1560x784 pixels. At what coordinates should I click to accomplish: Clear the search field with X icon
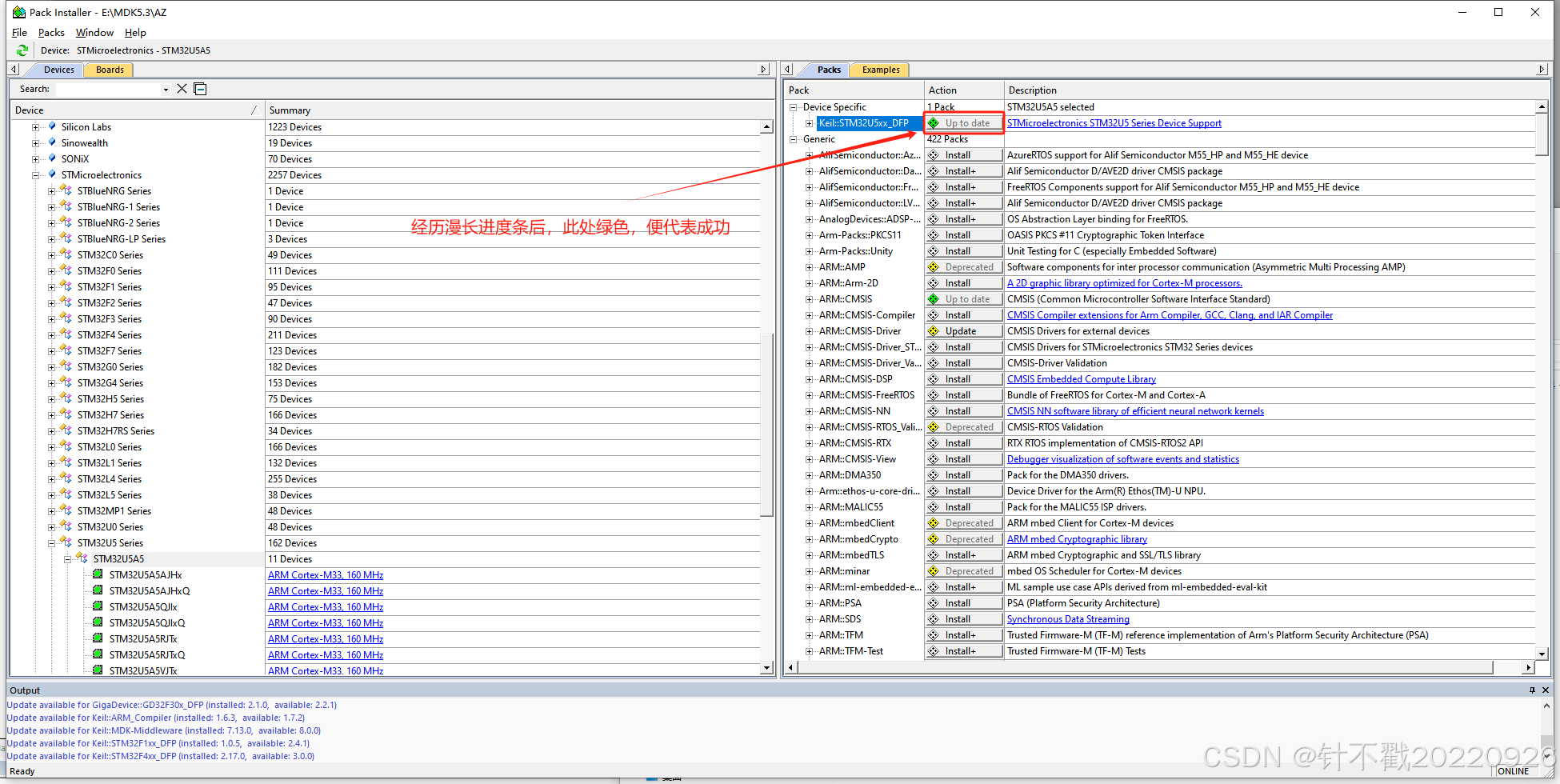coord(182,89)
